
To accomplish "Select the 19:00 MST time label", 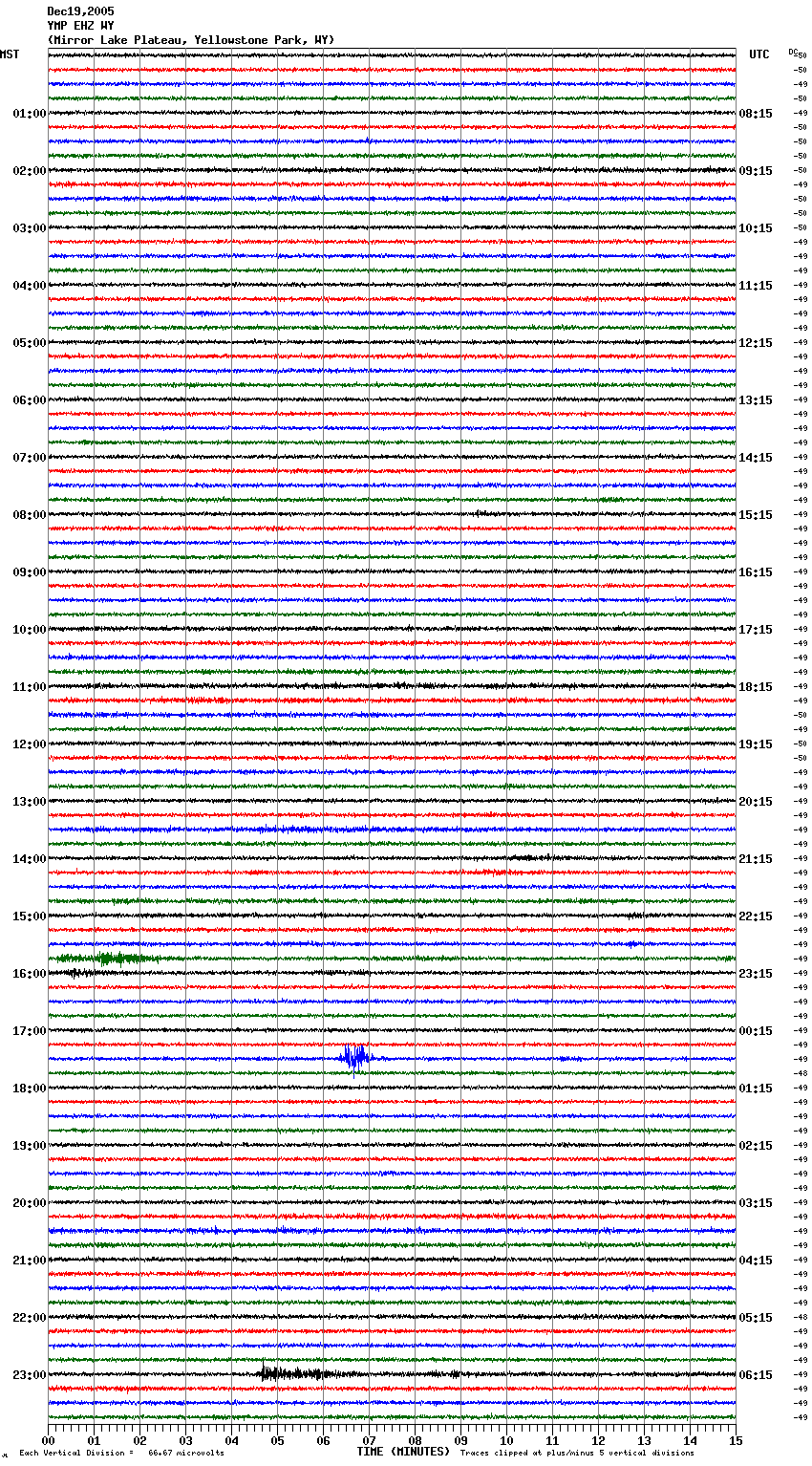I will coord(30,1146).
